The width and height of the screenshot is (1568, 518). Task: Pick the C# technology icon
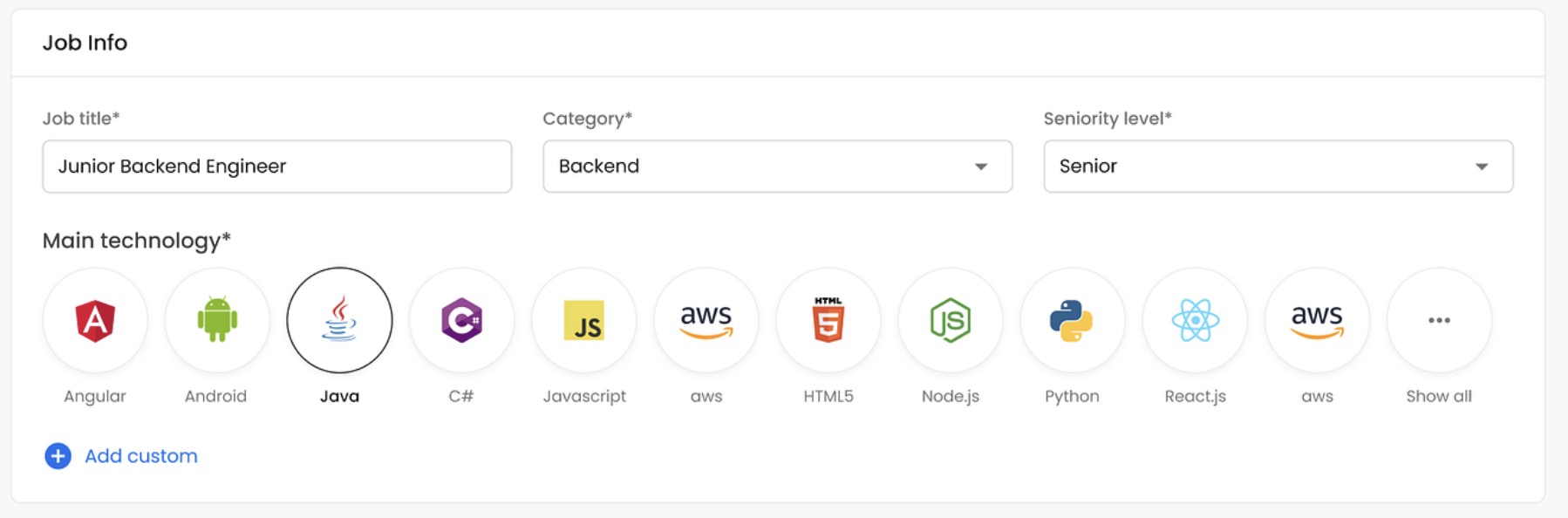(461, 320)
